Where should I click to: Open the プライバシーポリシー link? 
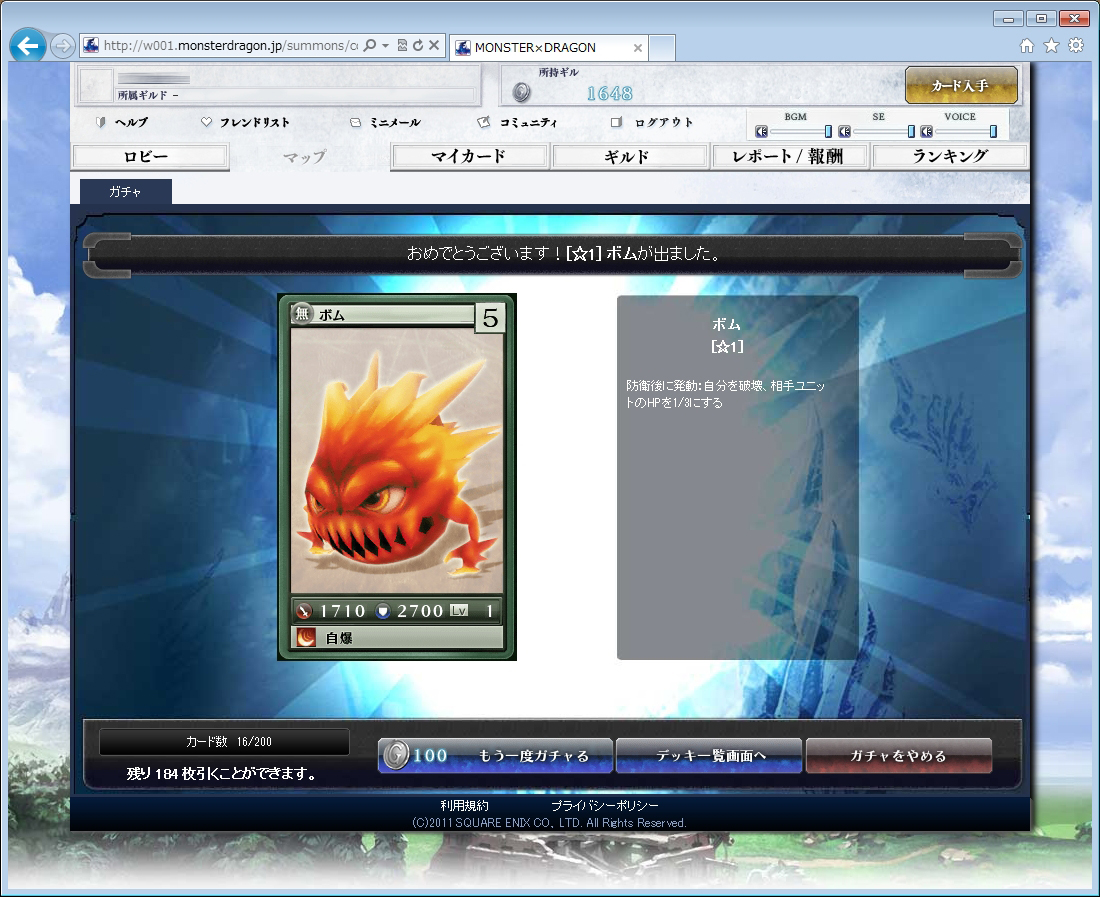[605, 805]
